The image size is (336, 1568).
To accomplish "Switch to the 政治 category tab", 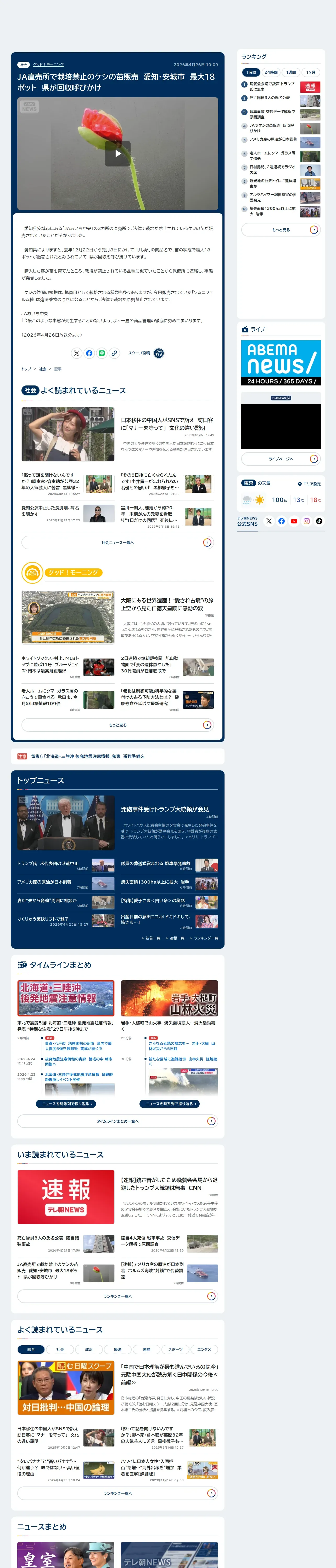I will (88, 1350).
